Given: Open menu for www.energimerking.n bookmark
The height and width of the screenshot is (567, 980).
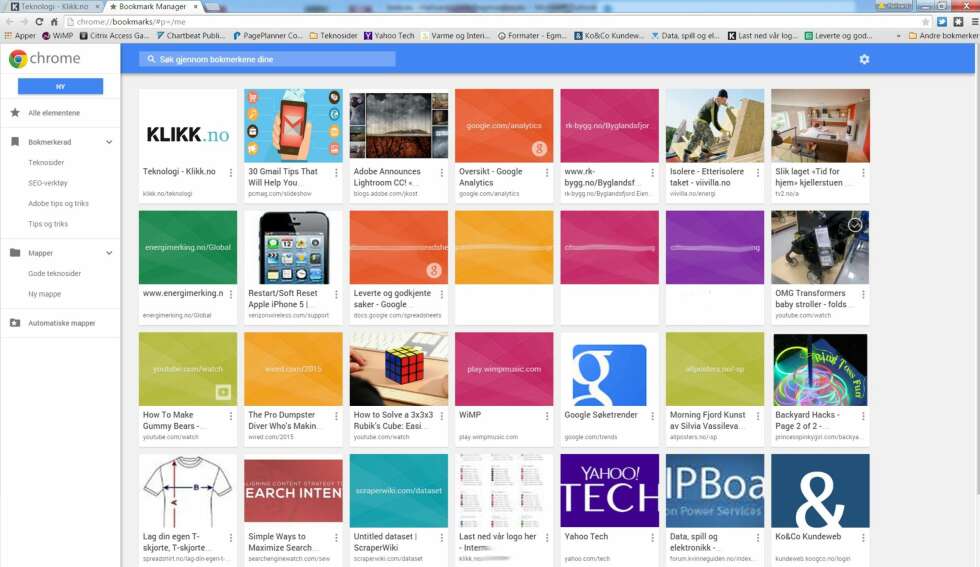Looking at the screenshot, I should point(231,294).
